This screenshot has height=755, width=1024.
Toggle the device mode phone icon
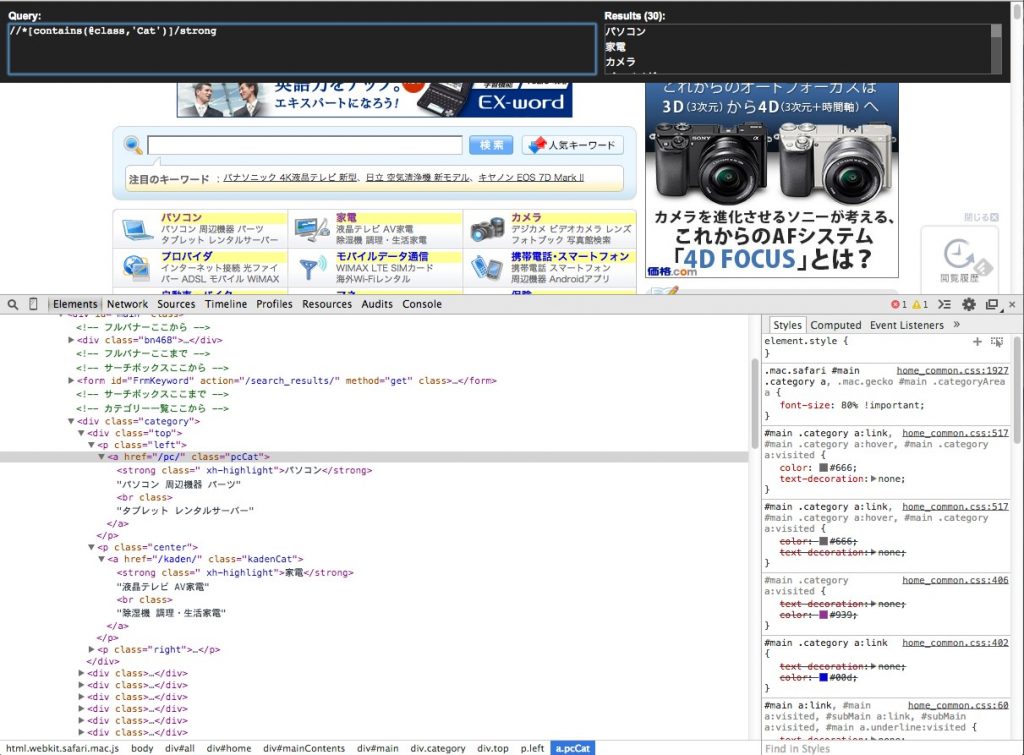click(x=33, y=304)
